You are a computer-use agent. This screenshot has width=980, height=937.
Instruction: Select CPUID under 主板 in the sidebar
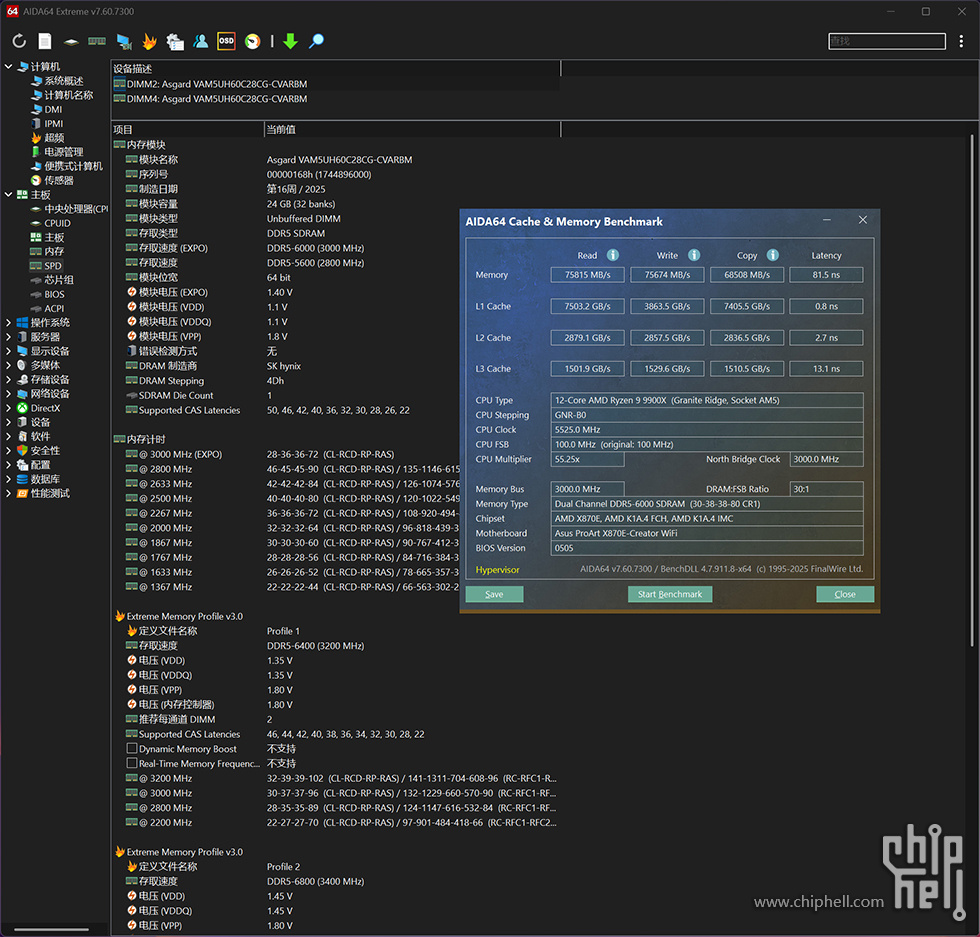(x=58, y=223)
